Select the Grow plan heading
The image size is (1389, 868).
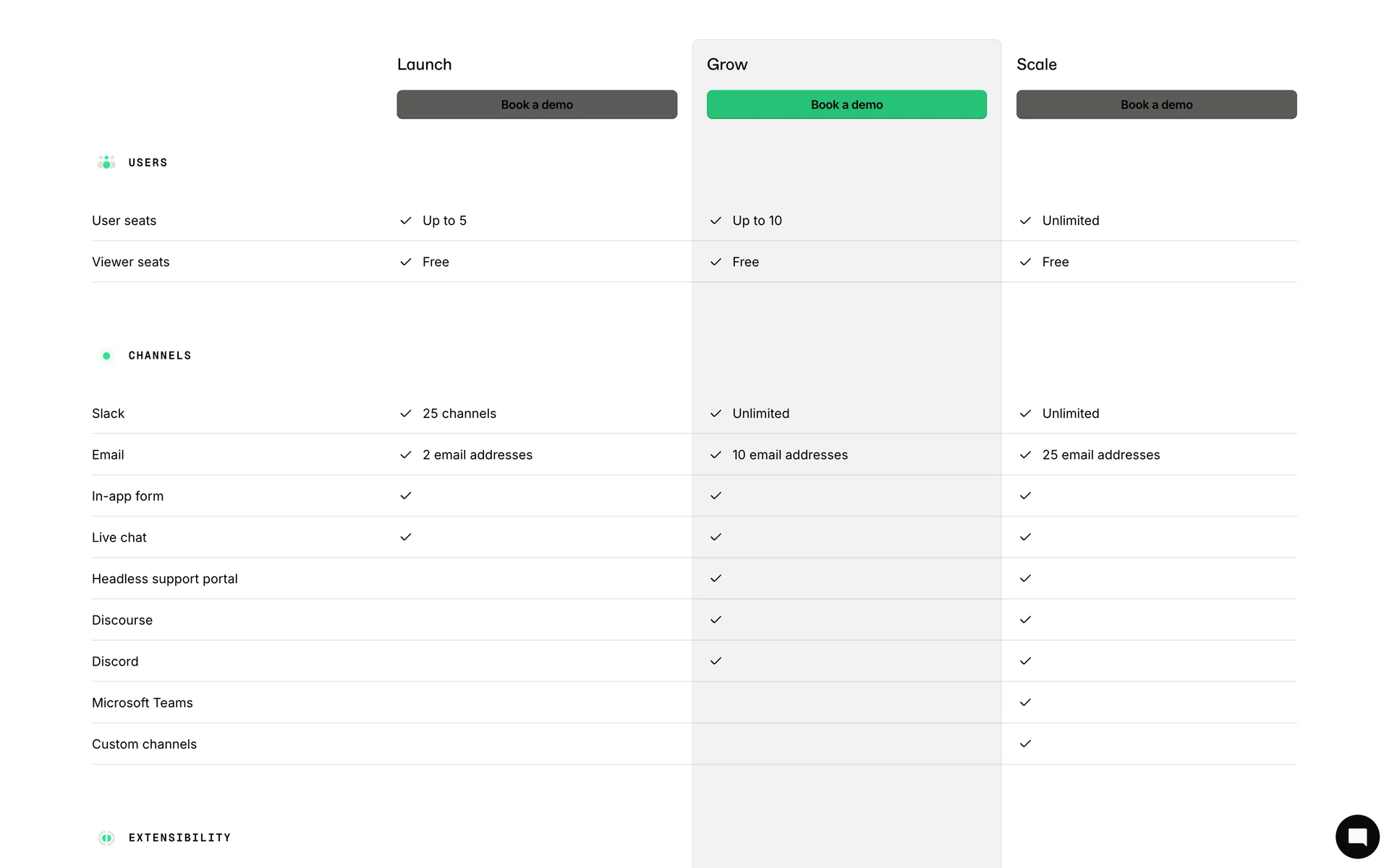[x=727, y=64]
